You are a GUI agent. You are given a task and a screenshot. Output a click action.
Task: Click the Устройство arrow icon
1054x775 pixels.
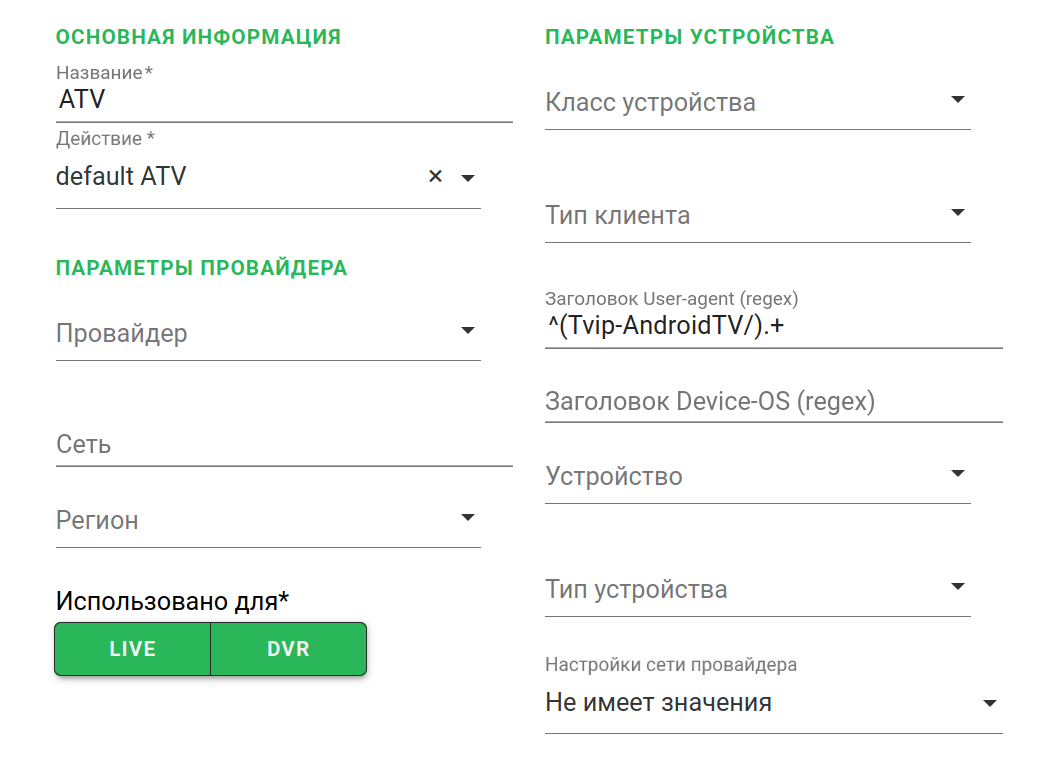(x=957, y=473)
